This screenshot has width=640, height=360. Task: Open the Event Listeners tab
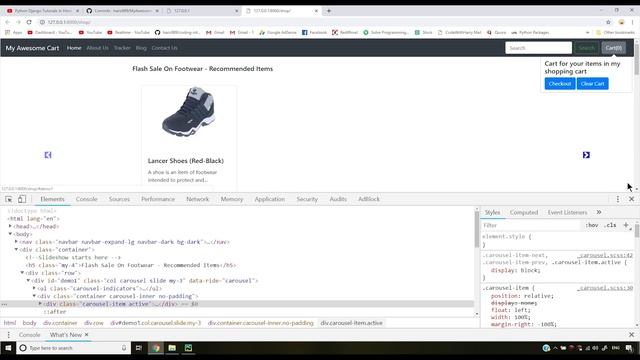coord(567,212)
